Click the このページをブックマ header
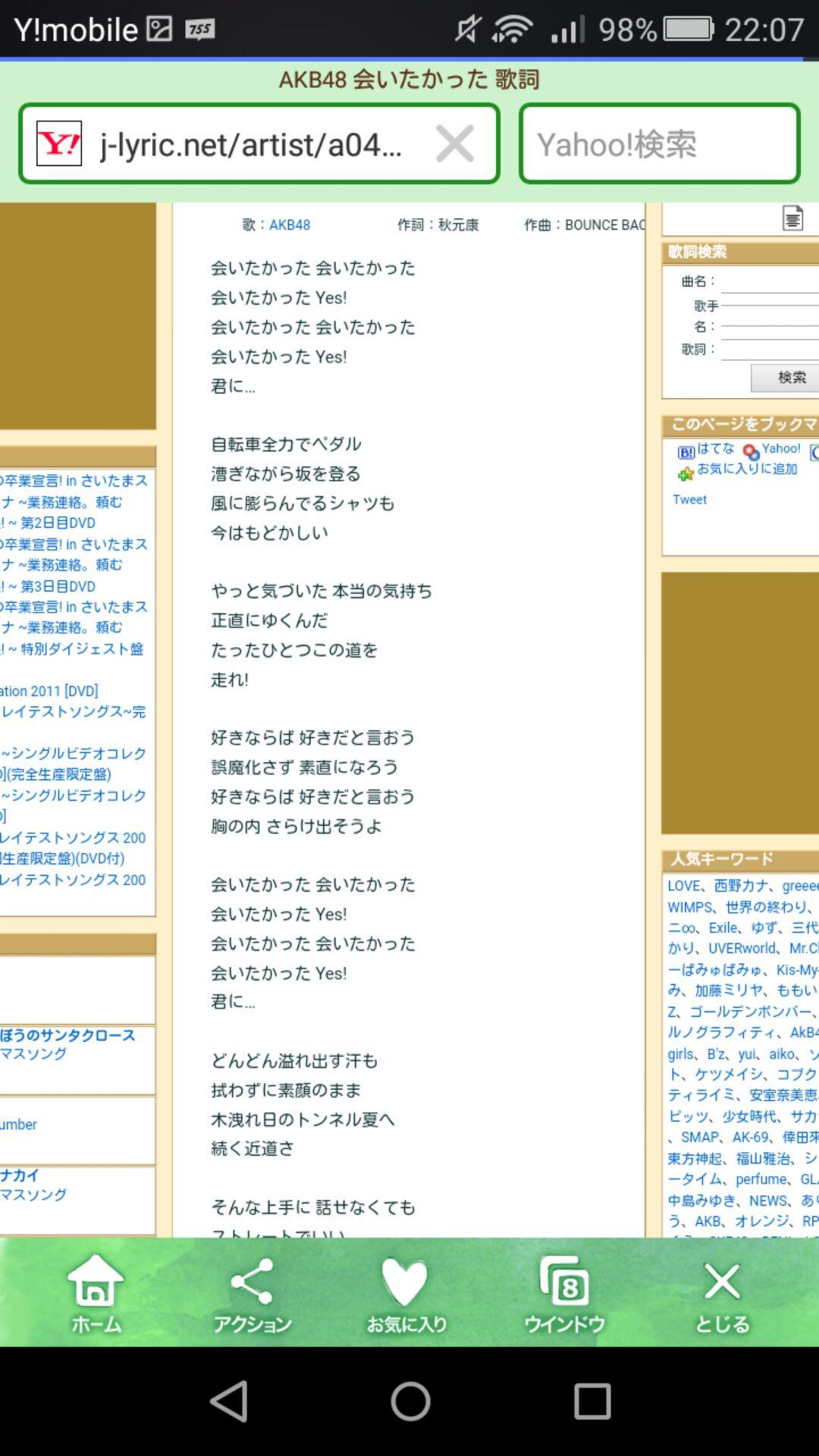This screenshot has height=1456, width=819. [740, 424]
